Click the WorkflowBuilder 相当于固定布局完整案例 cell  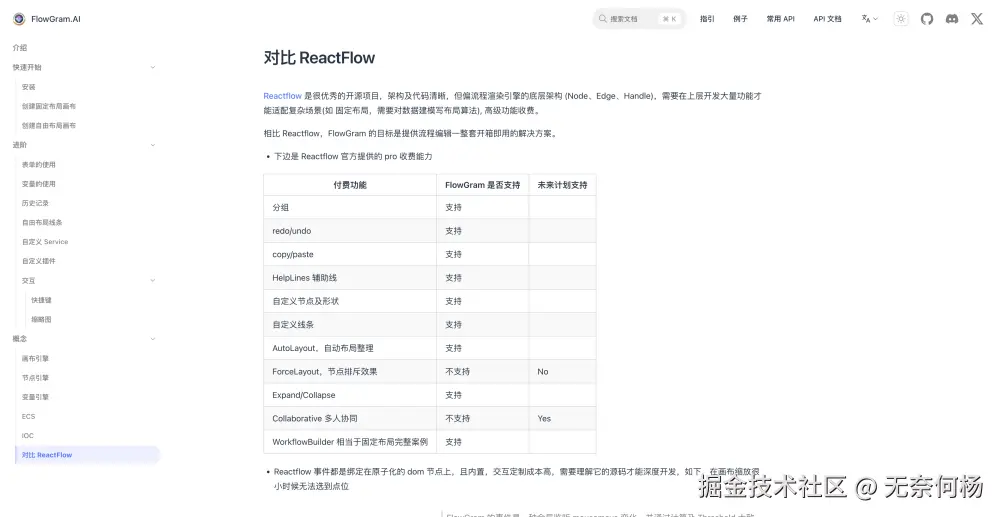[350, 442]
